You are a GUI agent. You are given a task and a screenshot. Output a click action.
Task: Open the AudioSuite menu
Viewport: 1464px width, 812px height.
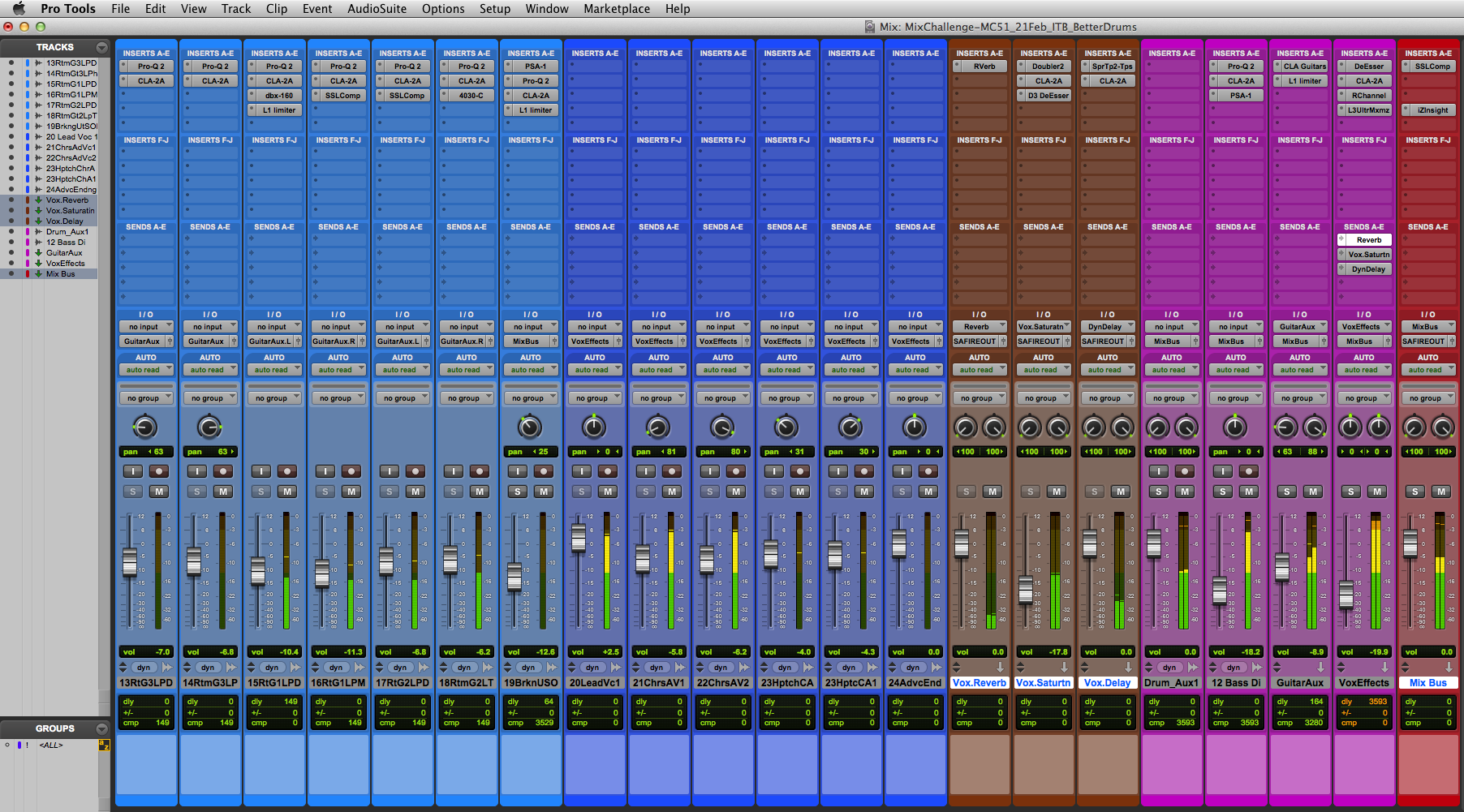pos(377,9)
